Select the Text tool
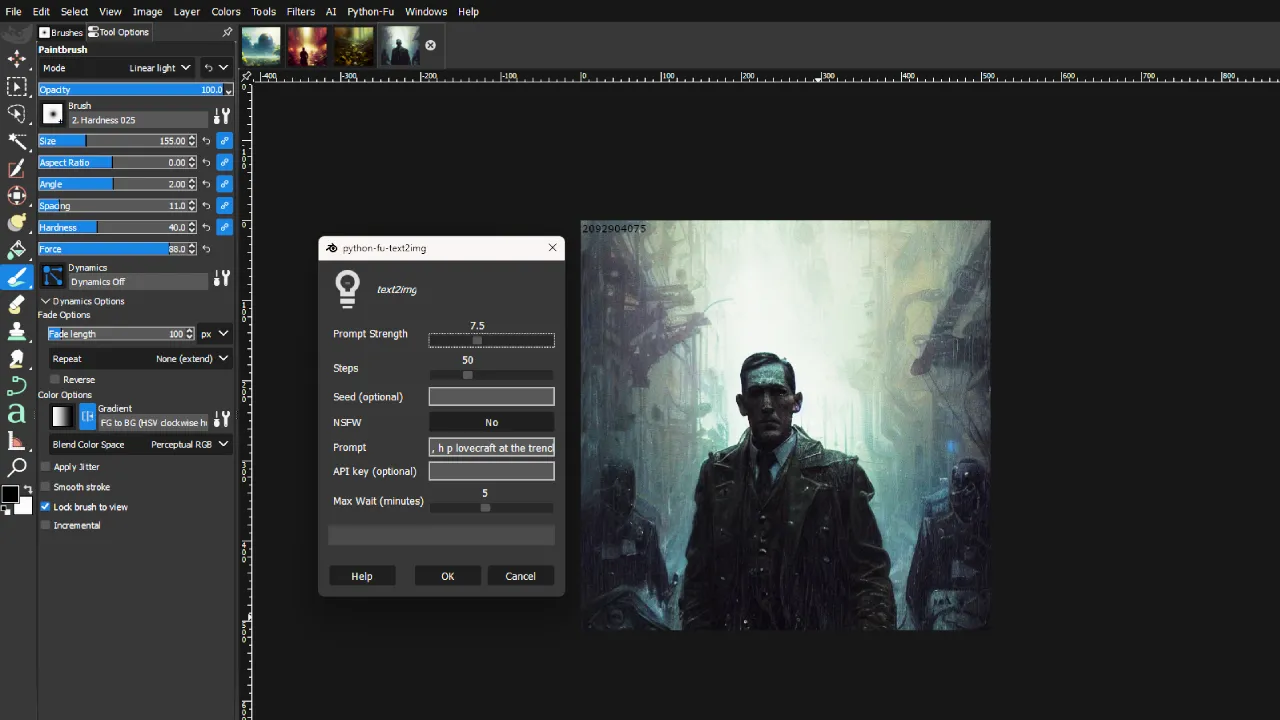This screenshot has width=1280, height=720. (16, 412)
